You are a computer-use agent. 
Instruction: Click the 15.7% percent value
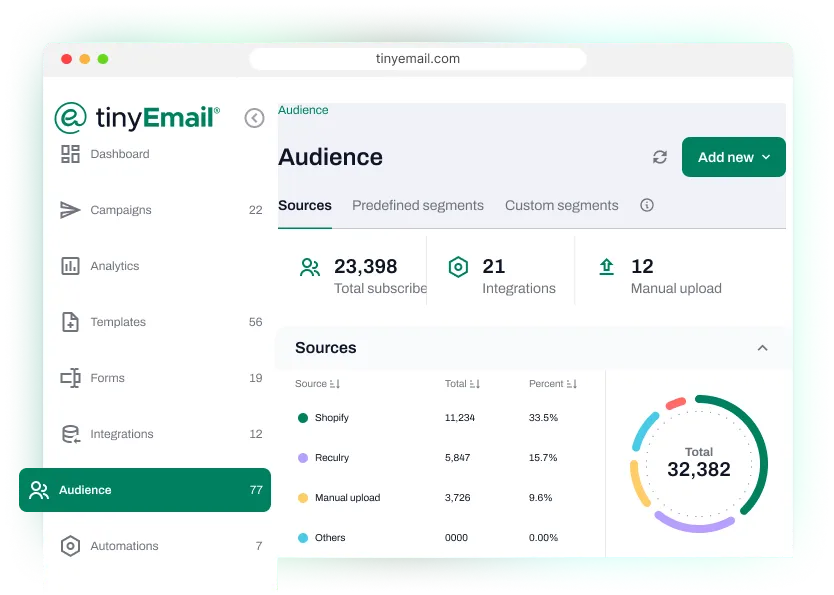(543, 458)
